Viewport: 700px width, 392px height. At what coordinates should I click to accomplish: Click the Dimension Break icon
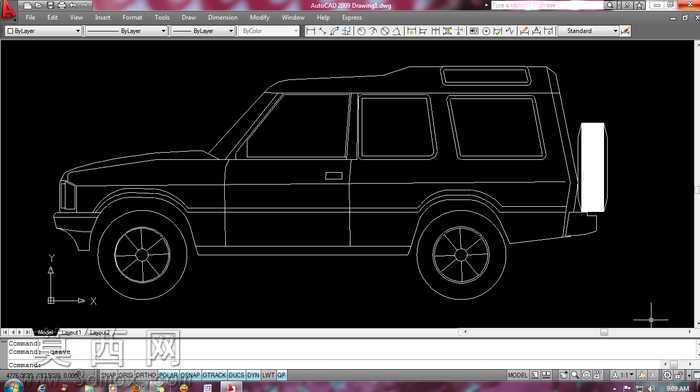tap(459, 31)
